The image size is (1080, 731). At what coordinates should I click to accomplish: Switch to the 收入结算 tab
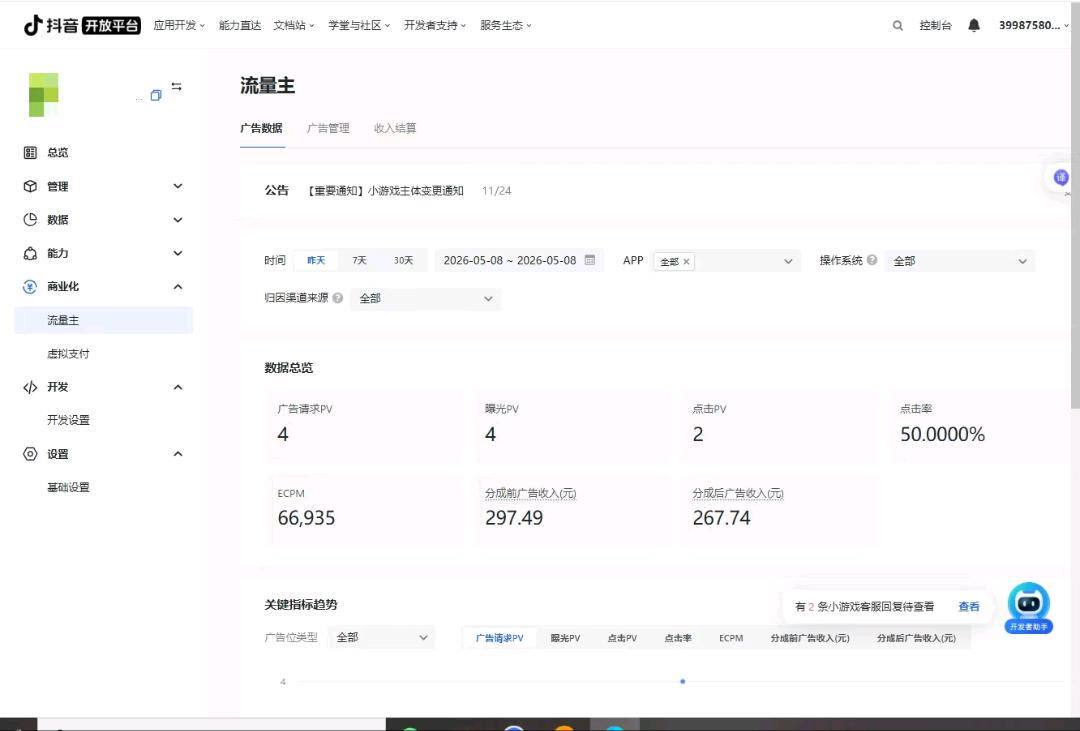click(395, 128)
